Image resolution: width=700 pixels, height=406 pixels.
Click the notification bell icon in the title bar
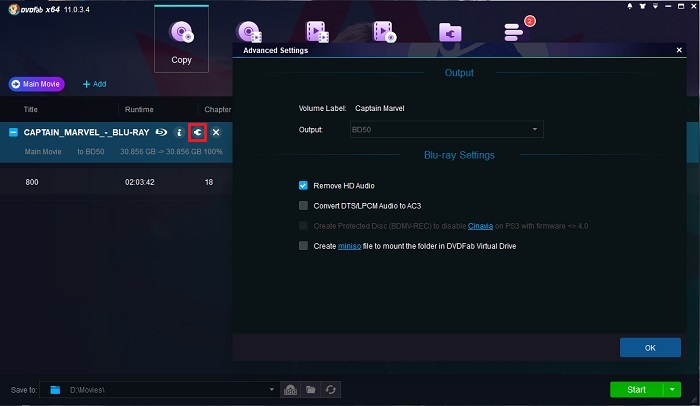629,6
